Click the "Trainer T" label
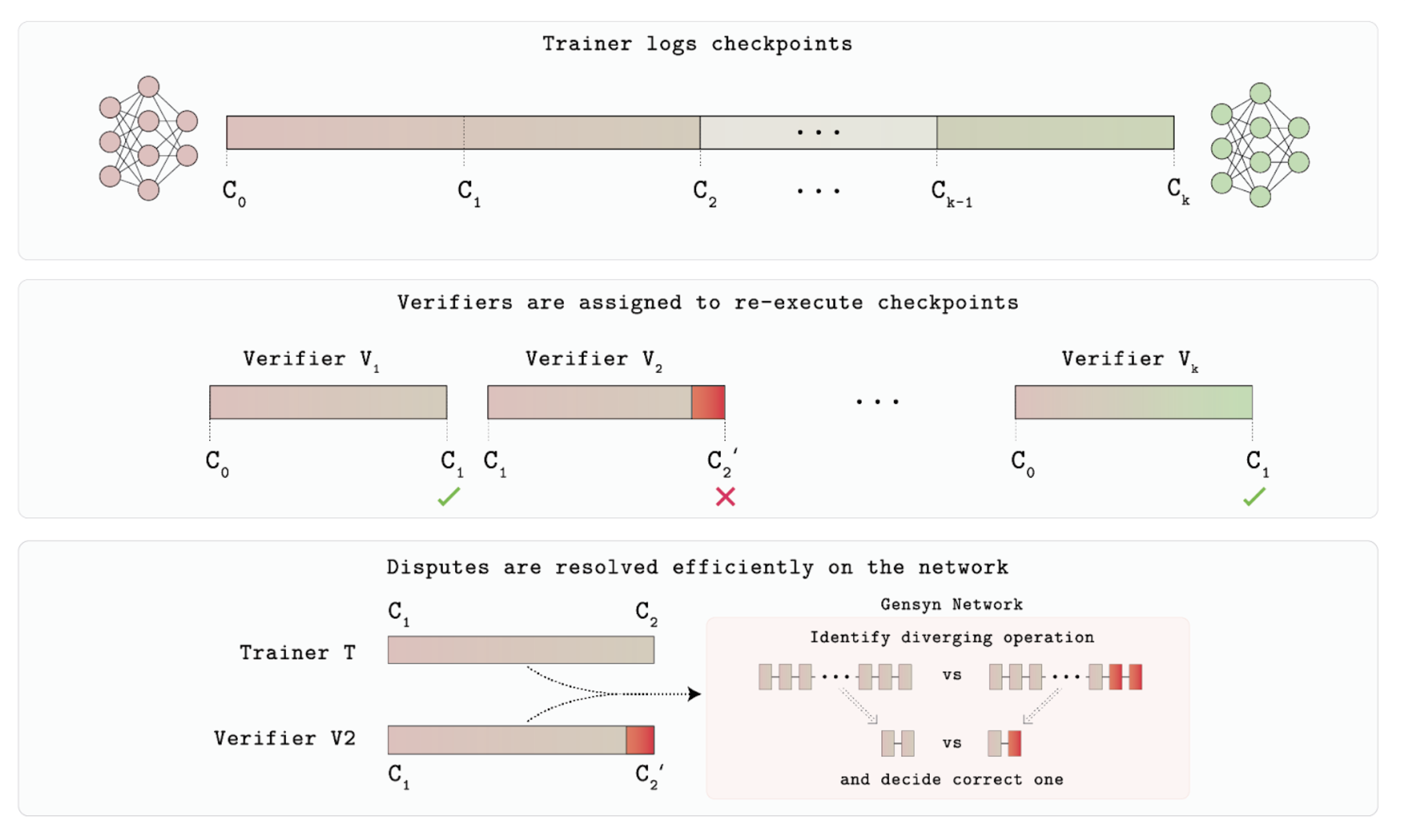The height and width of the screenshot is (840, 1405). tap(298, 653)
